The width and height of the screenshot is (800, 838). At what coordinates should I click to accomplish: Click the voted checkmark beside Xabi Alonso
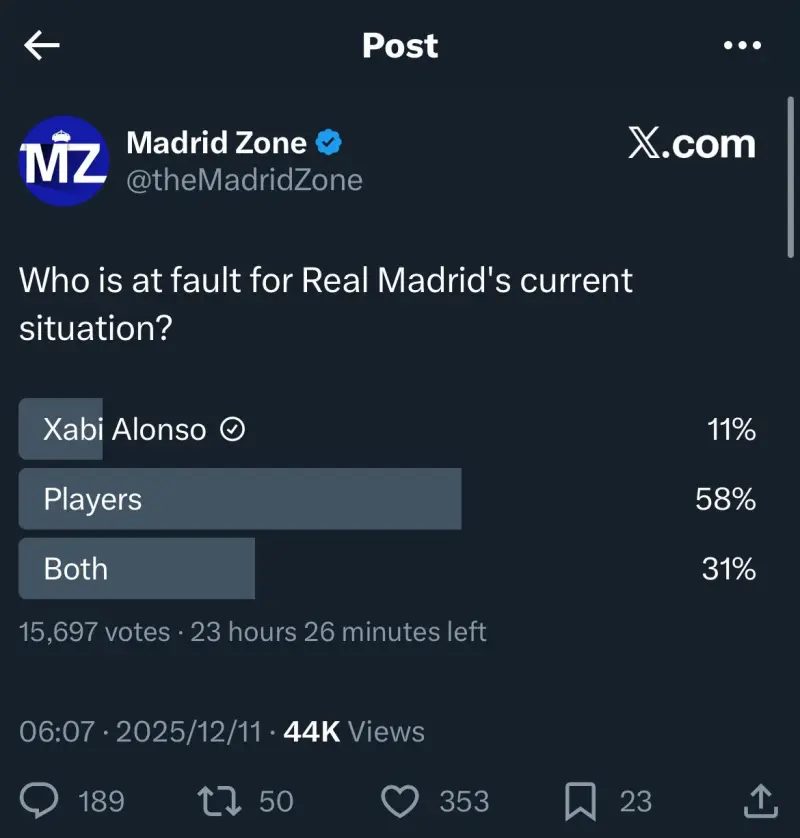(232, 430)
